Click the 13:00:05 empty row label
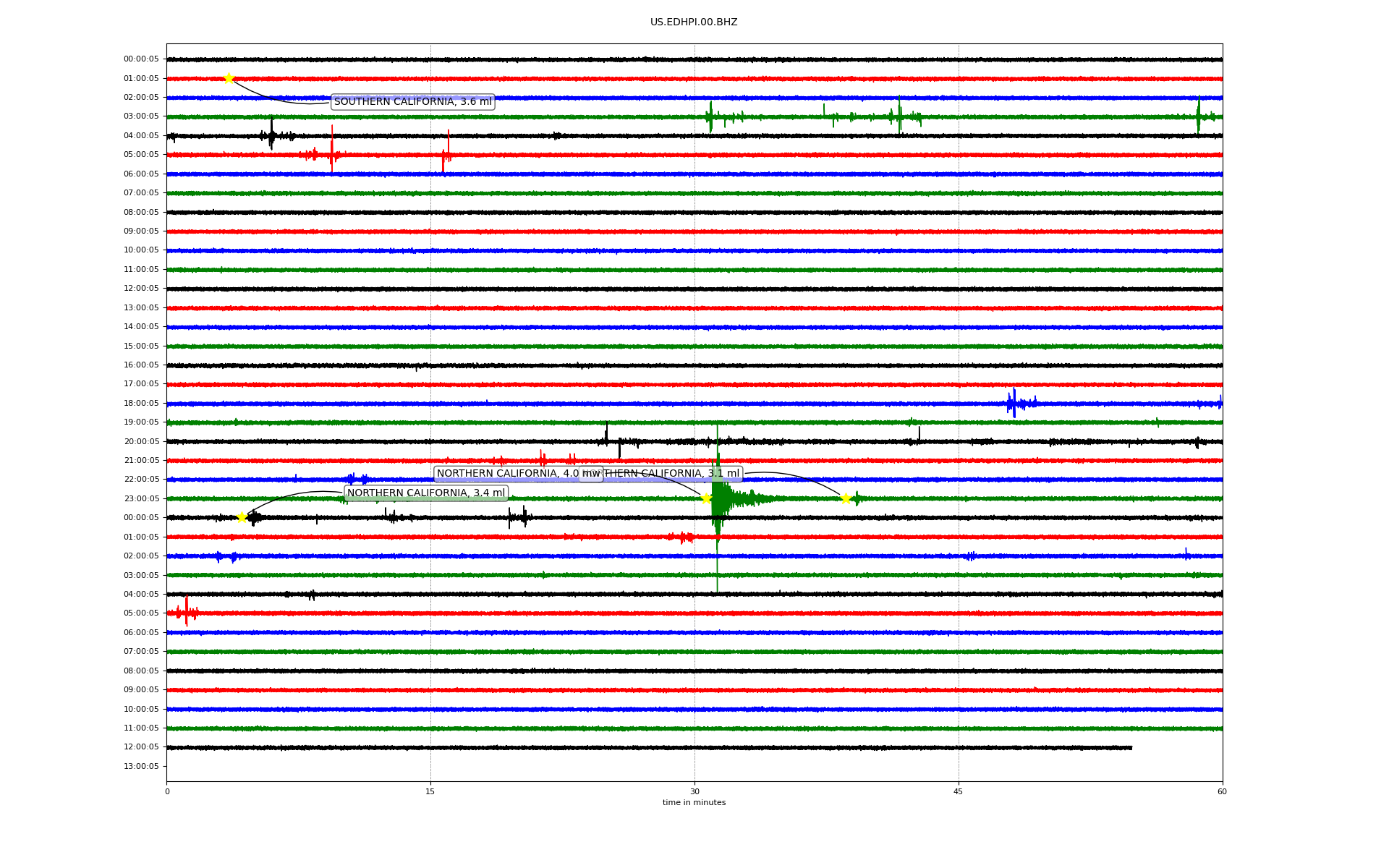Image resolution: width=1389 pixels, height=868 pixels. [141, 766]
